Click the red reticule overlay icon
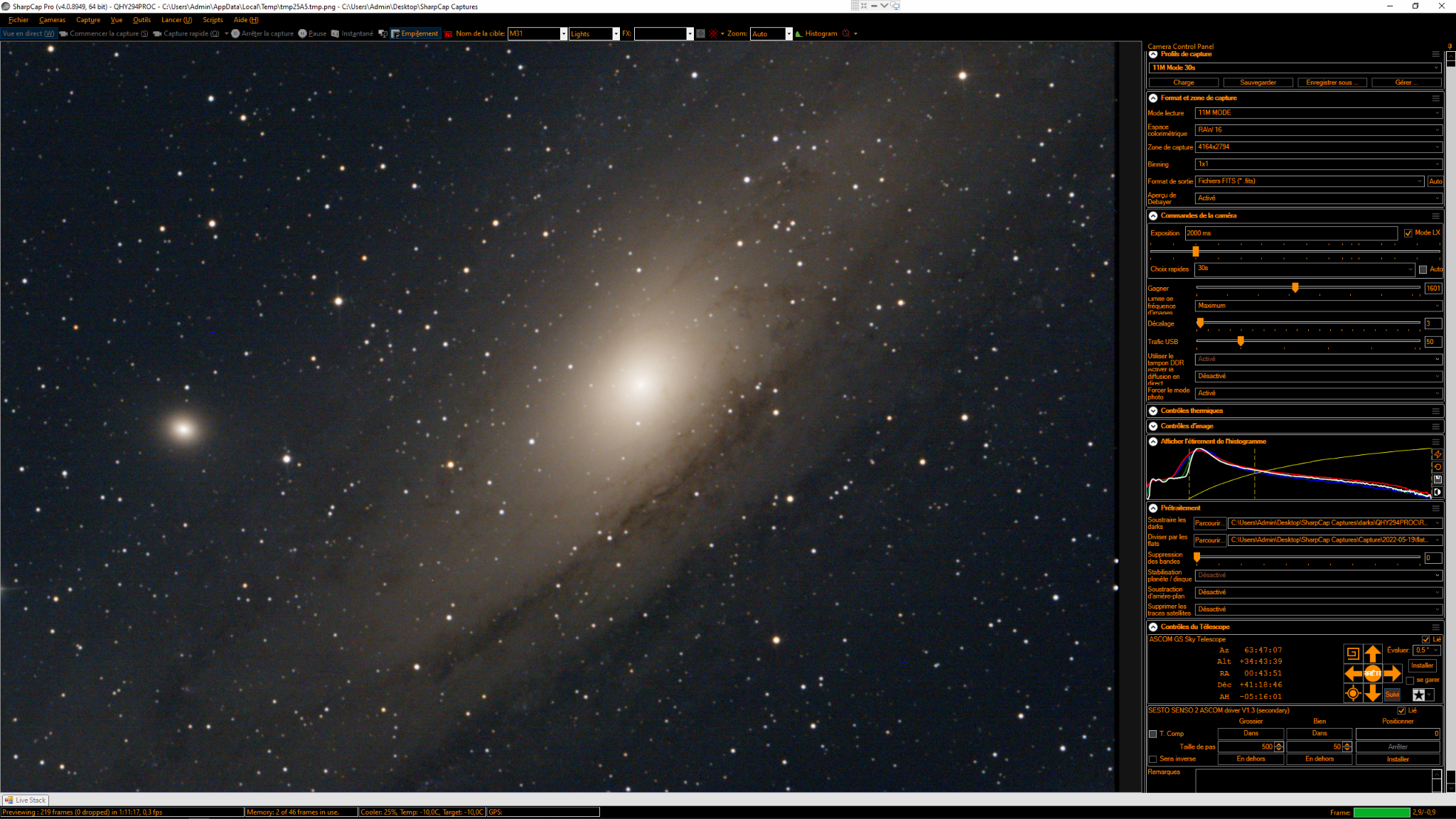1456x819 pixels. tap(713, 33)
